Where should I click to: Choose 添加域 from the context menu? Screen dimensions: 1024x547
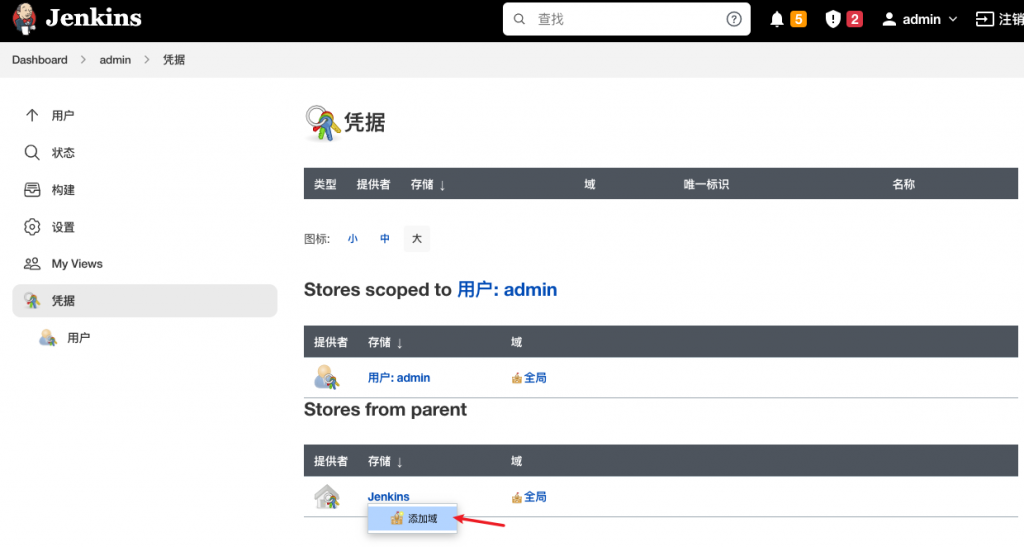pos(412,518)
